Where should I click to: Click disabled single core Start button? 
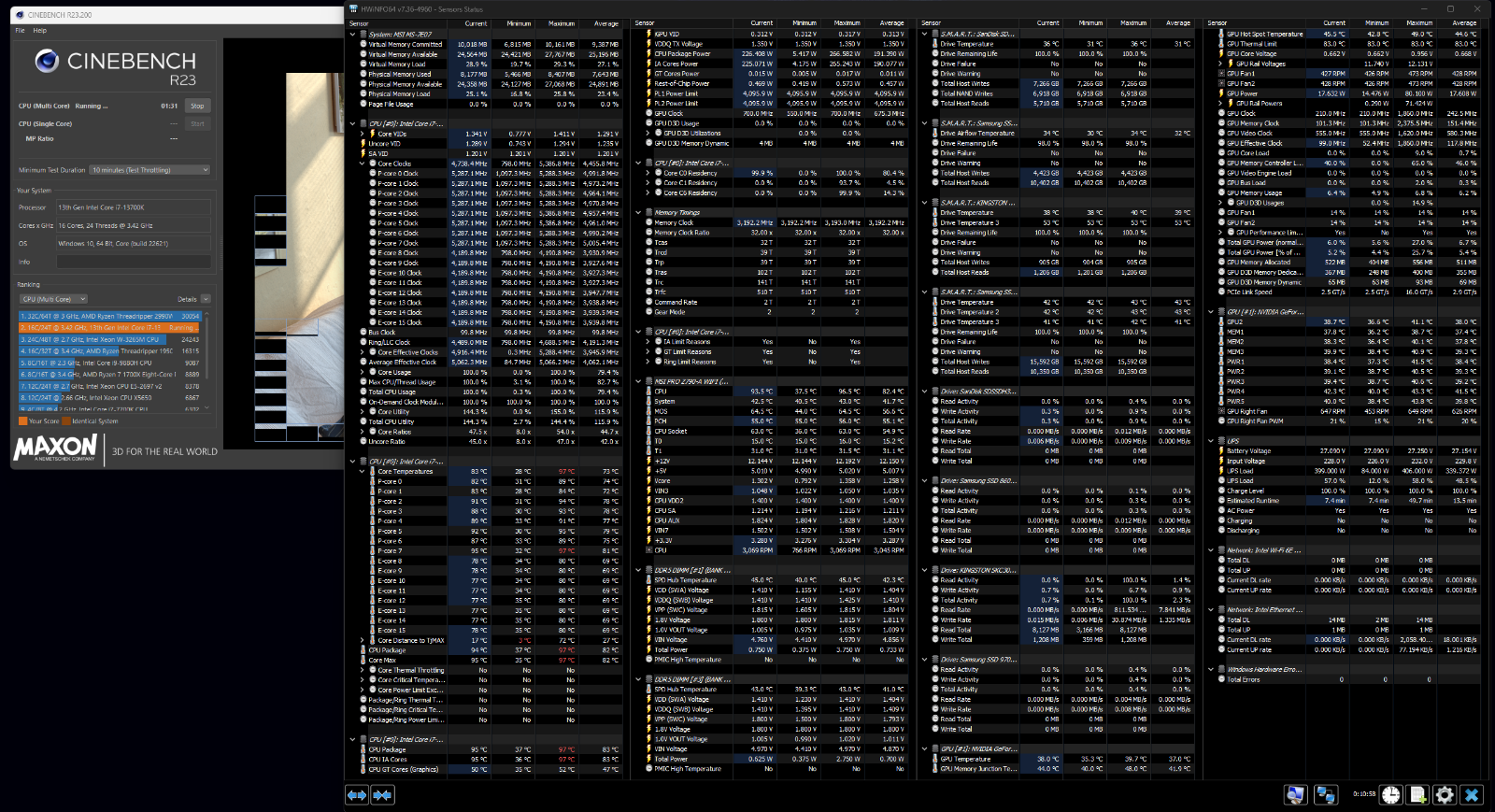click(197, 123)
